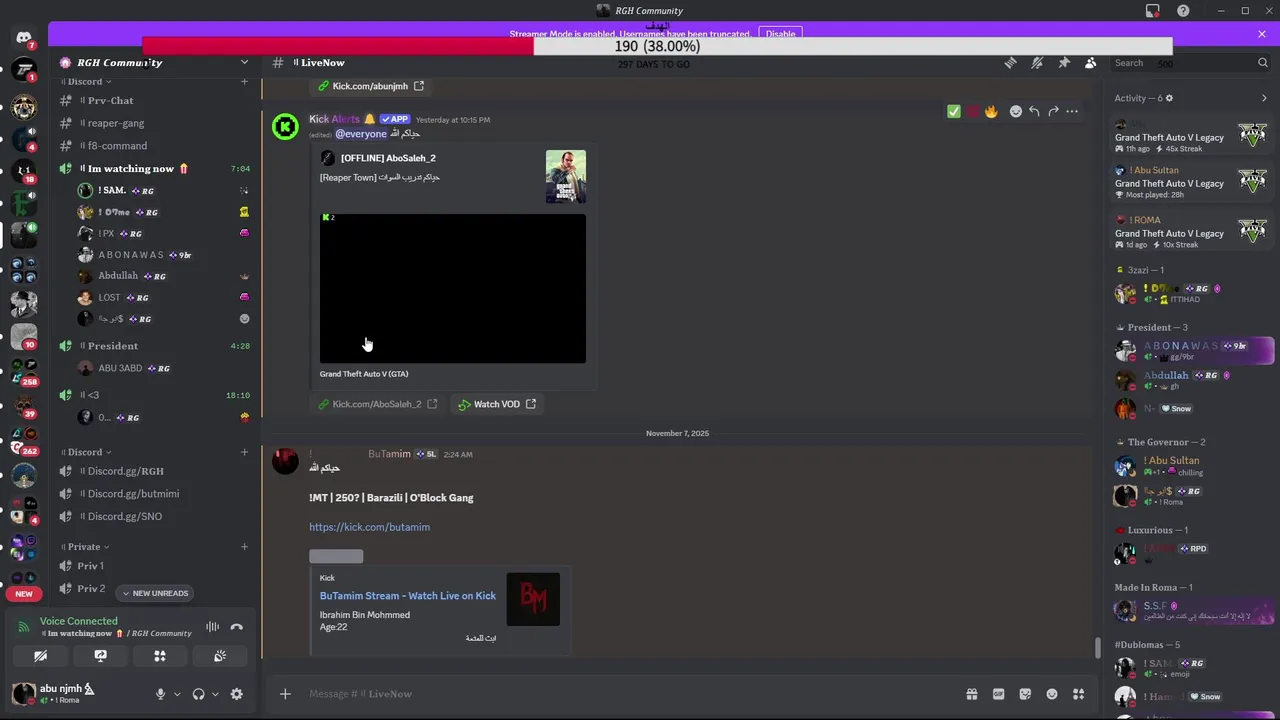1280x720 pixels.
Task: Open GIF picker in message box
Action: pos(998,694)
